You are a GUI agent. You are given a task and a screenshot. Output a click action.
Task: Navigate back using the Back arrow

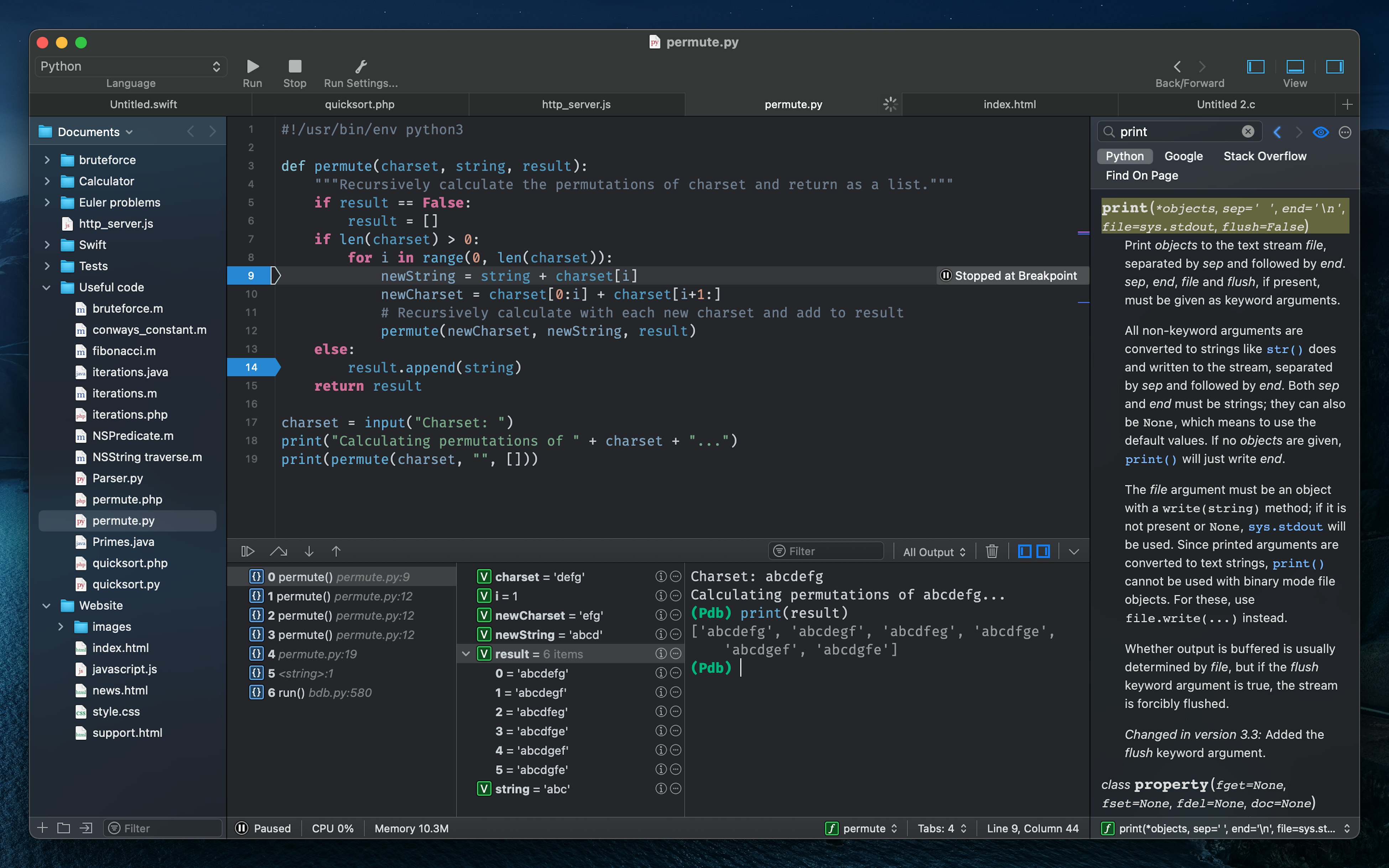click(1177, 67)
